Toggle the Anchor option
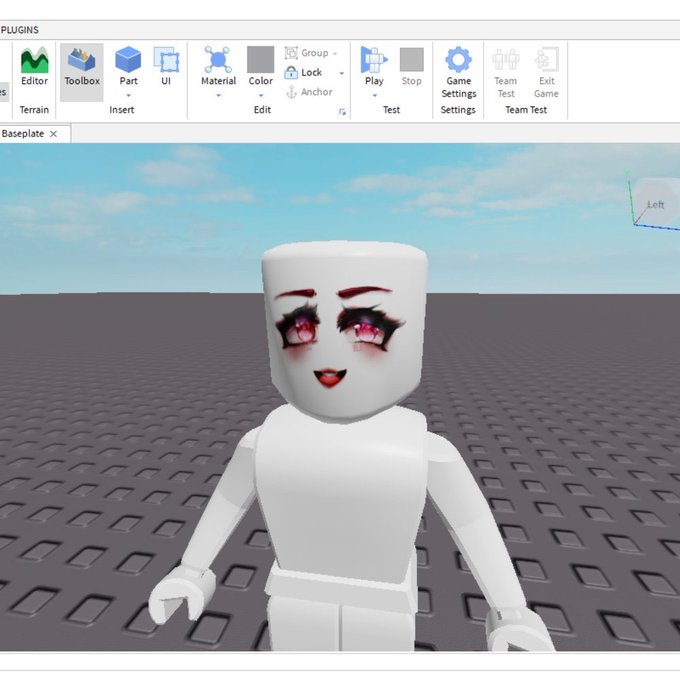The height and width of the screenshot is (680, 680). [x=310, y=92]
